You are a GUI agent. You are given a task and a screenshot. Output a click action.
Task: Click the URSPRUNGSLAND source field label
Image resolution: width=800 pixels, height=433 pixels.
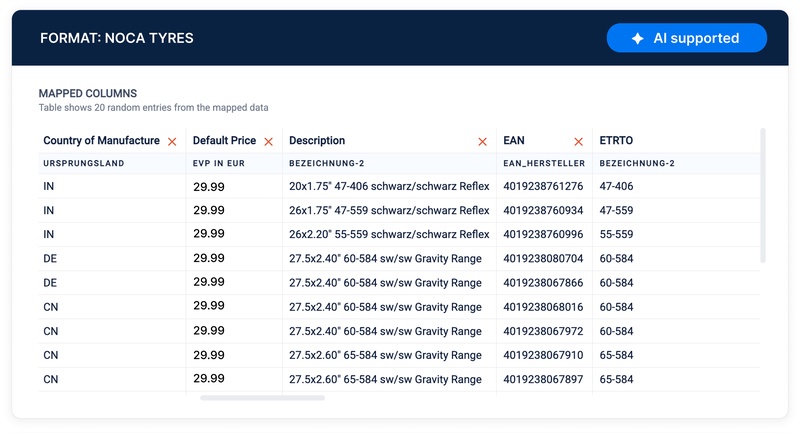[x=84, y=163]
